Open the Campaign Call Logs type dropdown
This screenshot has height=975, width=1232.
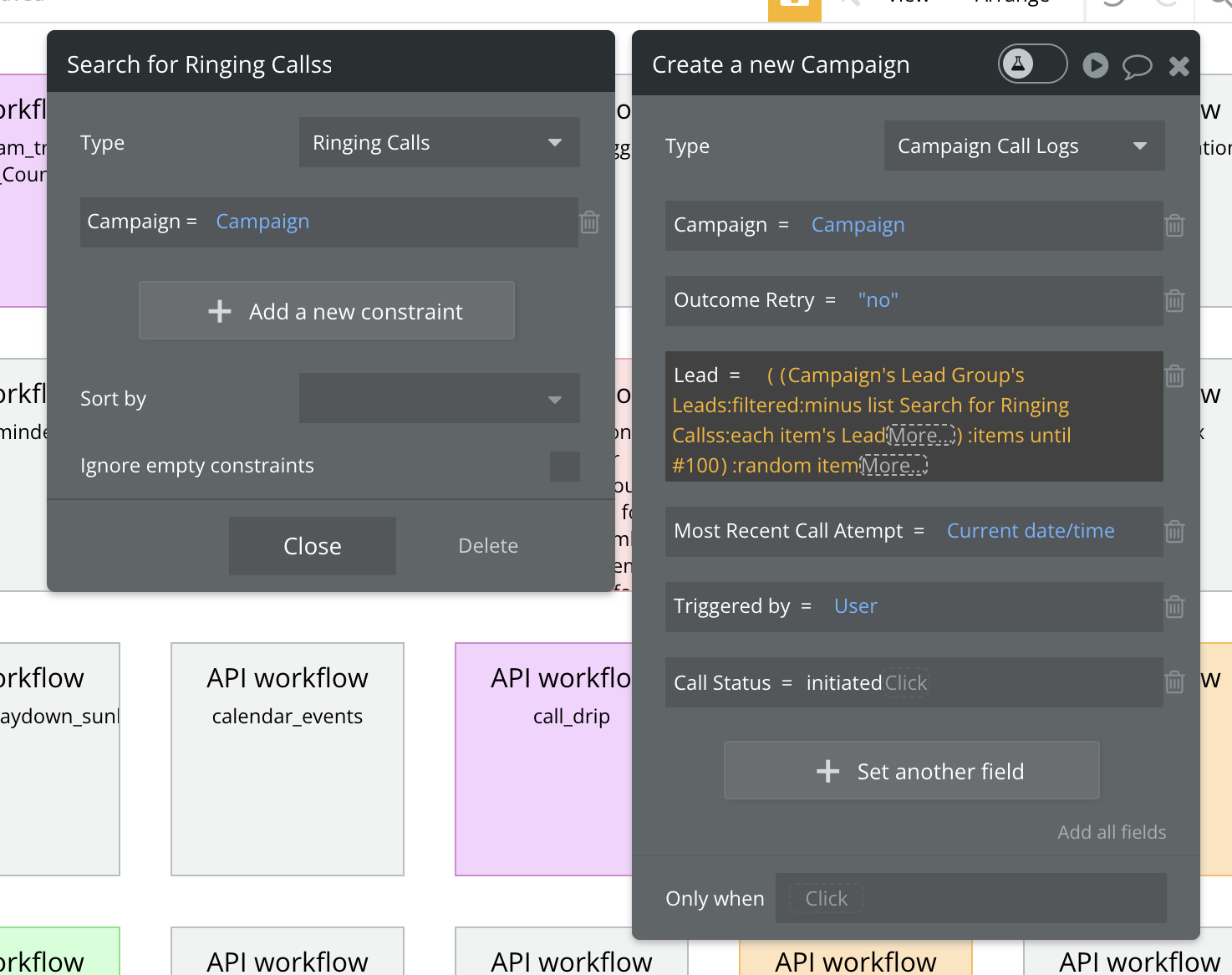pyautogui.click(x=1025, y=145)
